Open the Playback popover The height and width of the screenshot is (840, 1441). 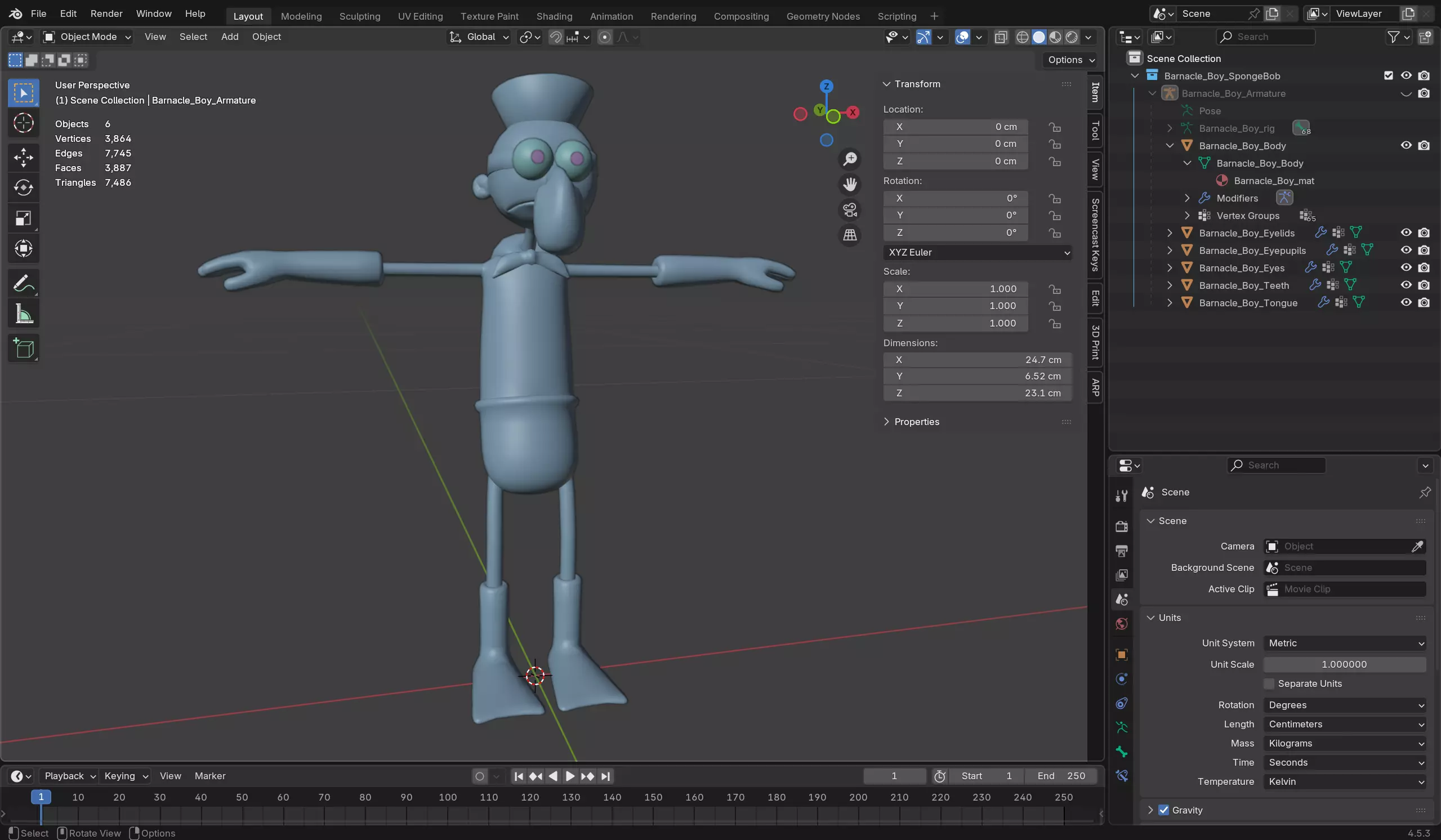tap(69, 776)
